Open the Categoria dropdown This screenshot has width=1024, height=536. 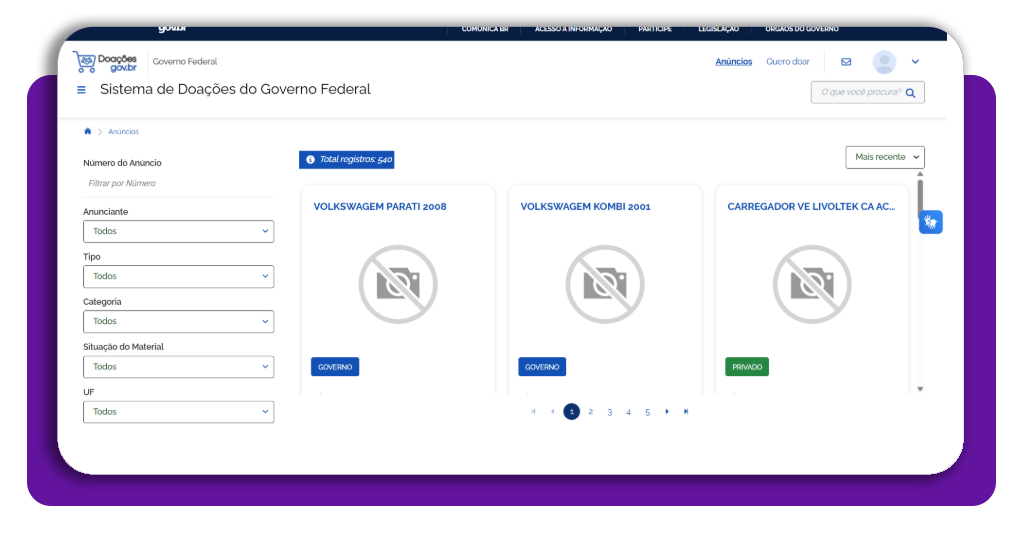coord(178,321)
